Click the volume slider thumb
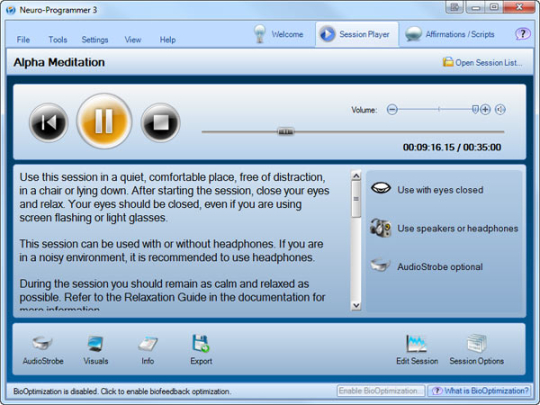This screenshot has width=540, height=405. click(x=475, y=110)
